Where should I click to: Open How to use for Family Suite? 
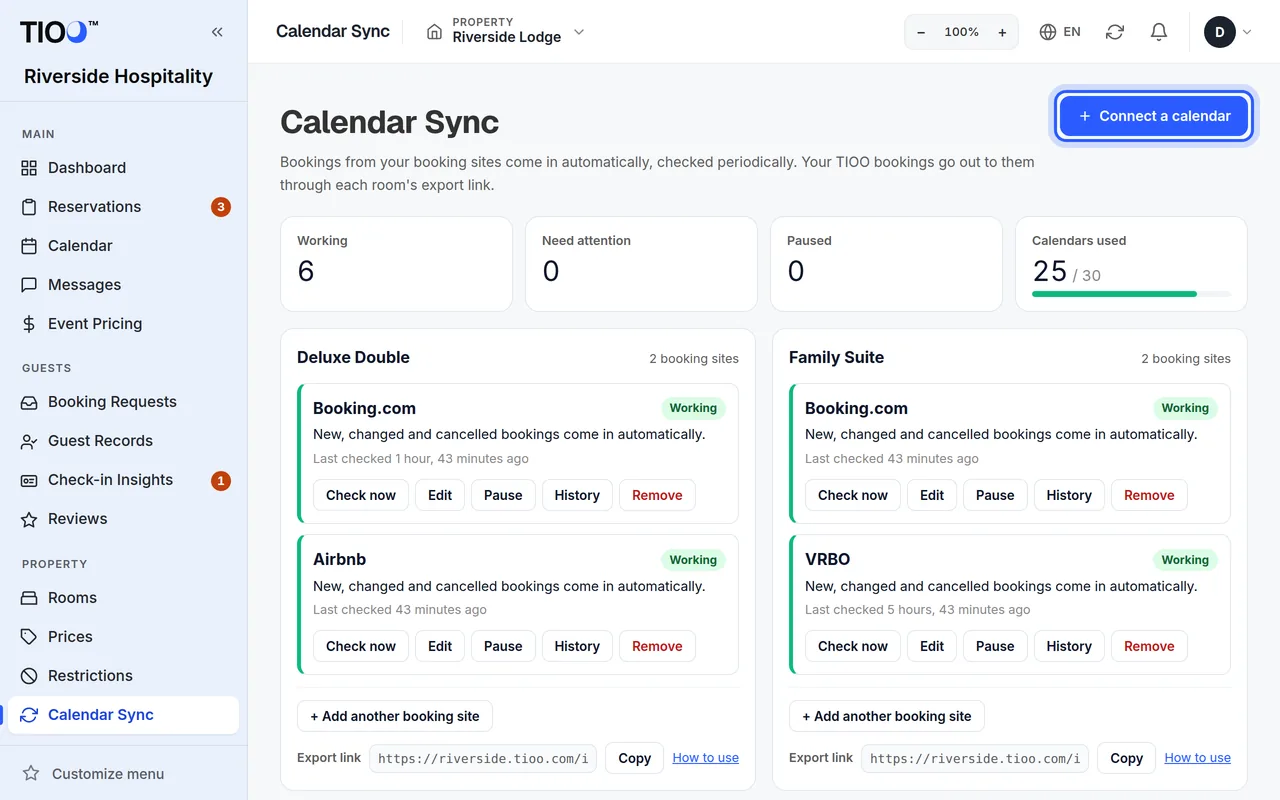(x=1198, y=758)
